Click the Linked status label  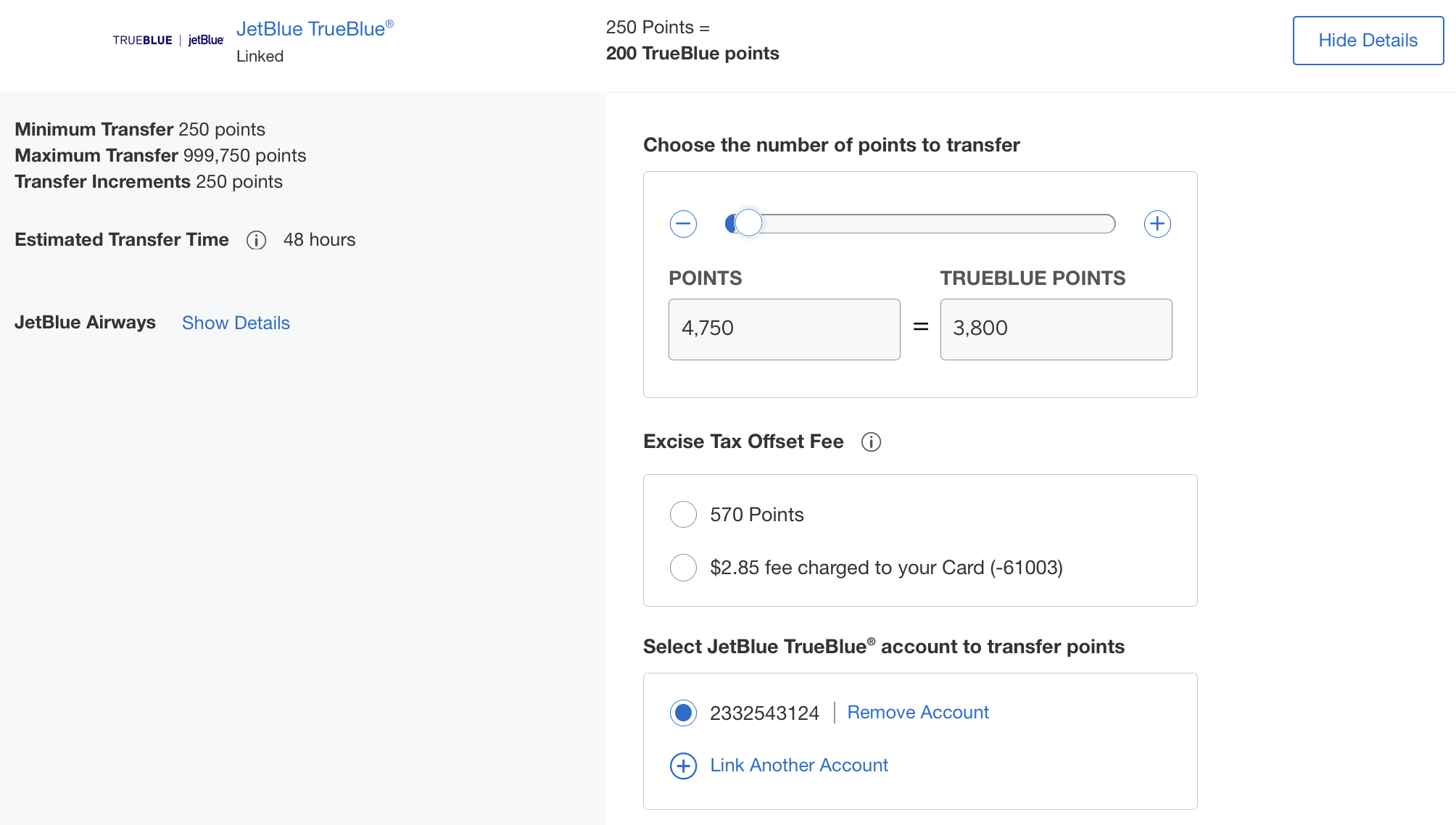pyautogui.click(x=260, y=56)
